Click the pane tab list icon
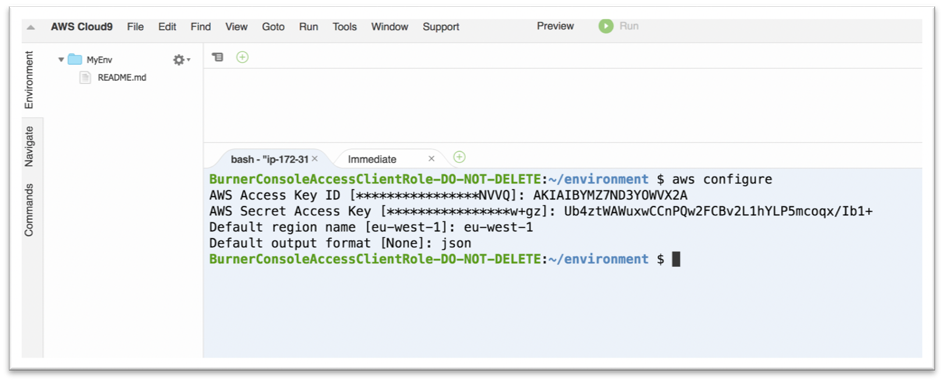 pyautogui.click(x=218, y=57)
